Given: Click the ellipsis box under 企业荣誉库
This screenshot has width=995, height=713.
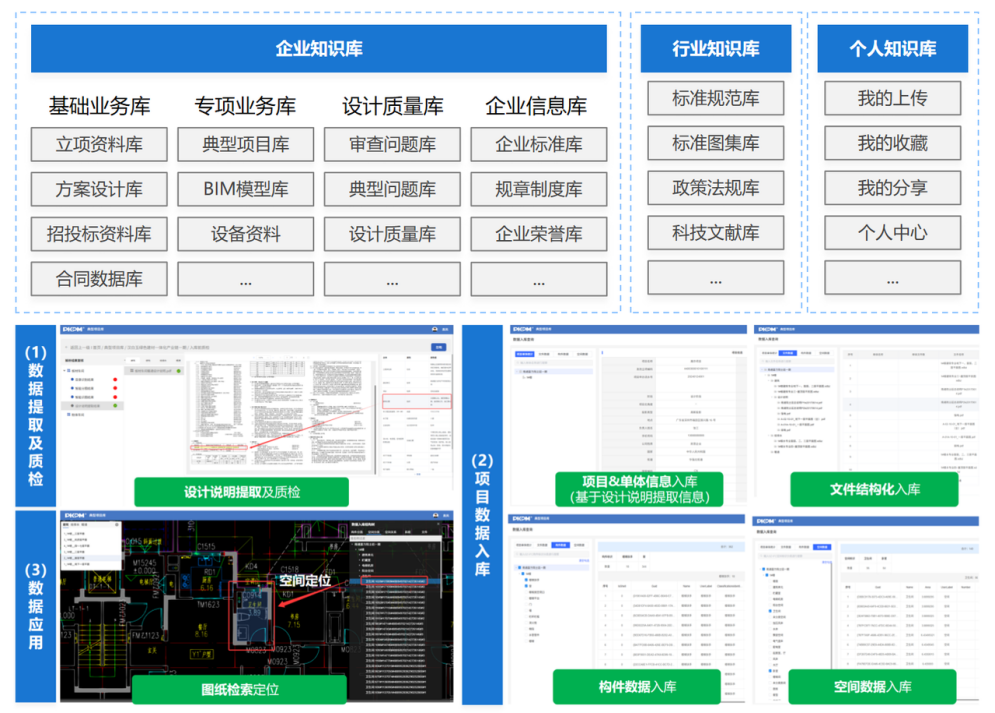Looking at the screenshot, I should pos(539,279).
